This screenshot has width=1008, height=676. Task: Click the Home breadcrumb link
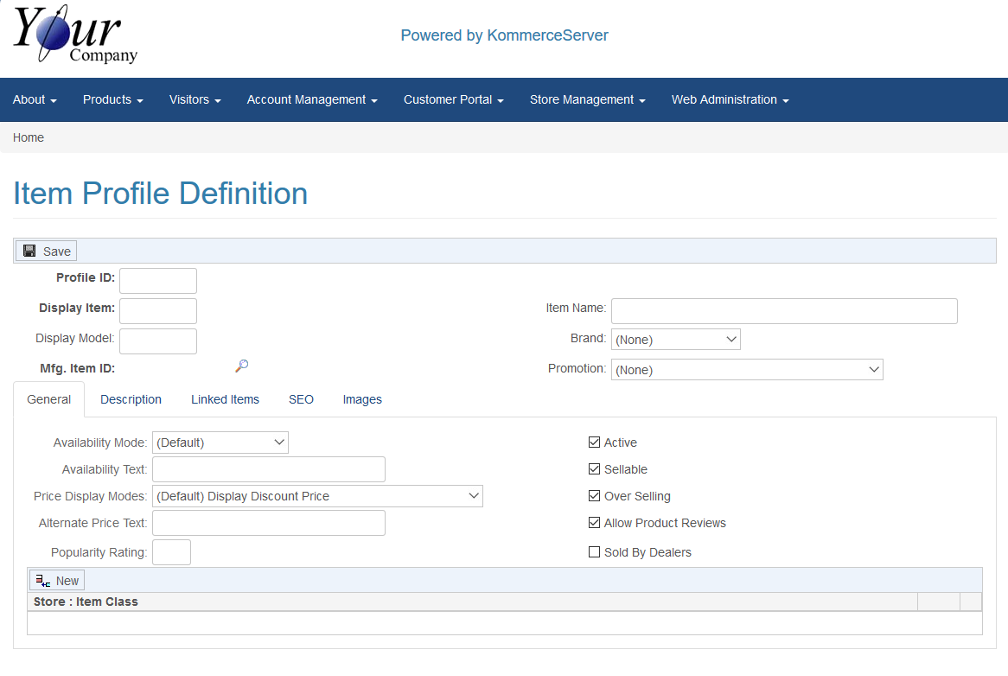click(x=28, y=138)
